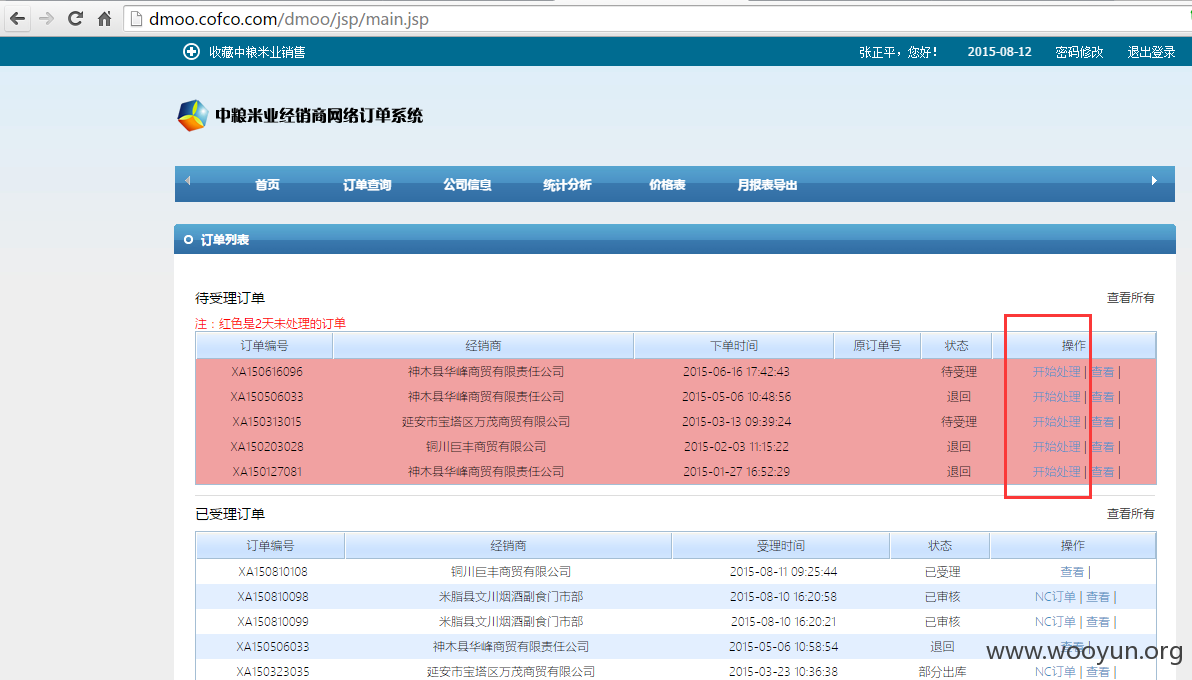1192x680 pixels.
Task: Click NC订单 for order XA150810098
Action: (x=1055, y=596)
